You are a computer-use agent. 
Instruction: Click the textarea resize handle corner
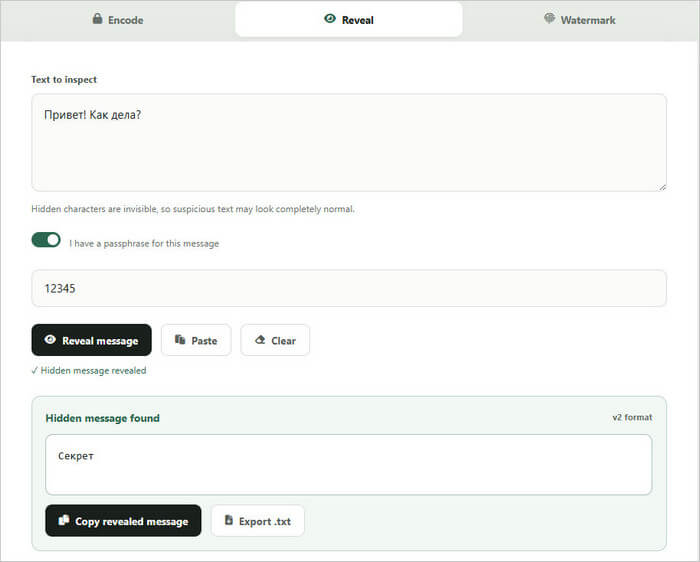tap(662, 187)
